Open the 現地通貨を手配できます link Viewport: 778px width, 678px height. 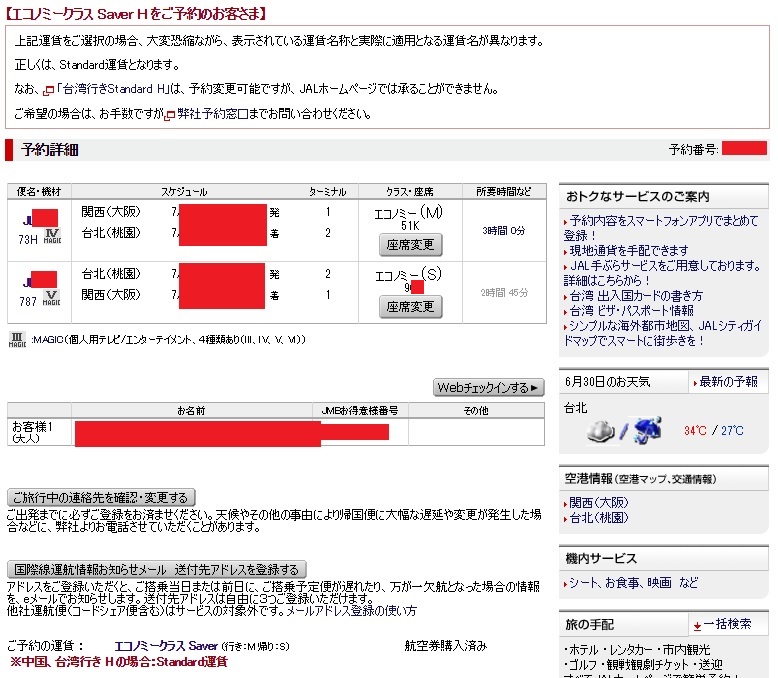click(x=629, y=251)
